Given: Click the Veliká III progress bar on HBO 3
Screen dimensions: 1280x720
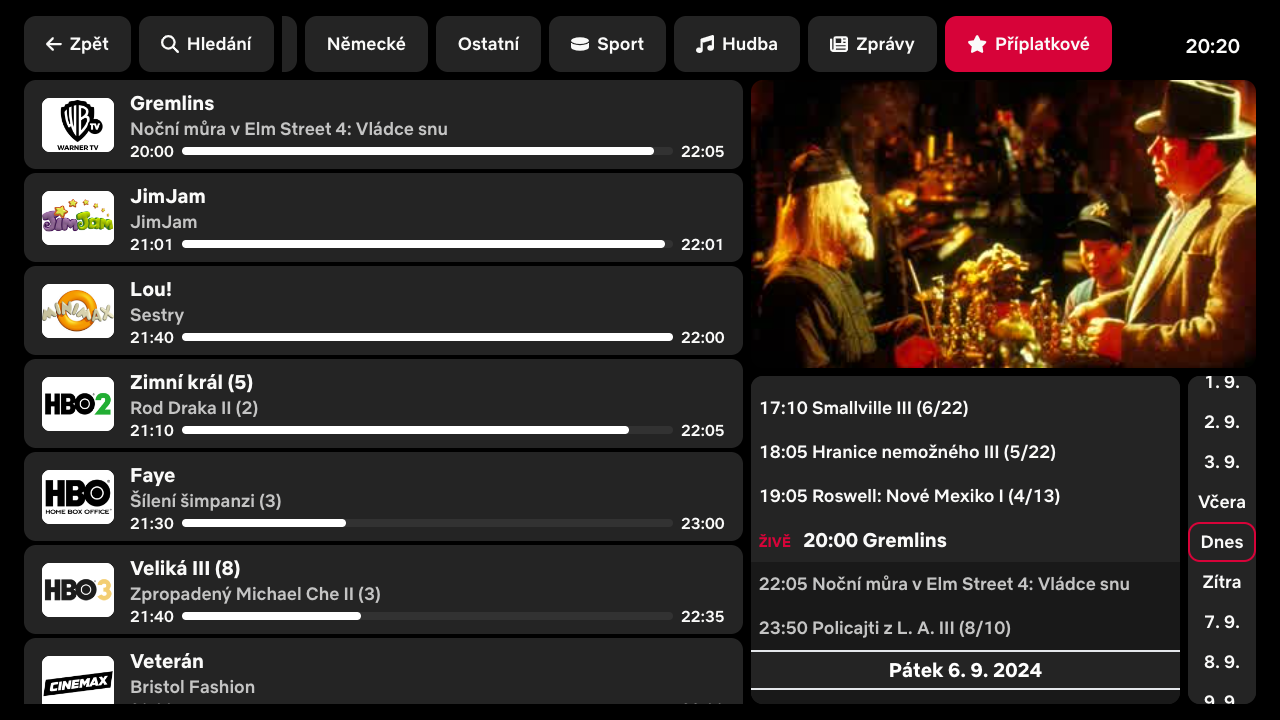Looking at the screenshot, I should pos(427,616).
